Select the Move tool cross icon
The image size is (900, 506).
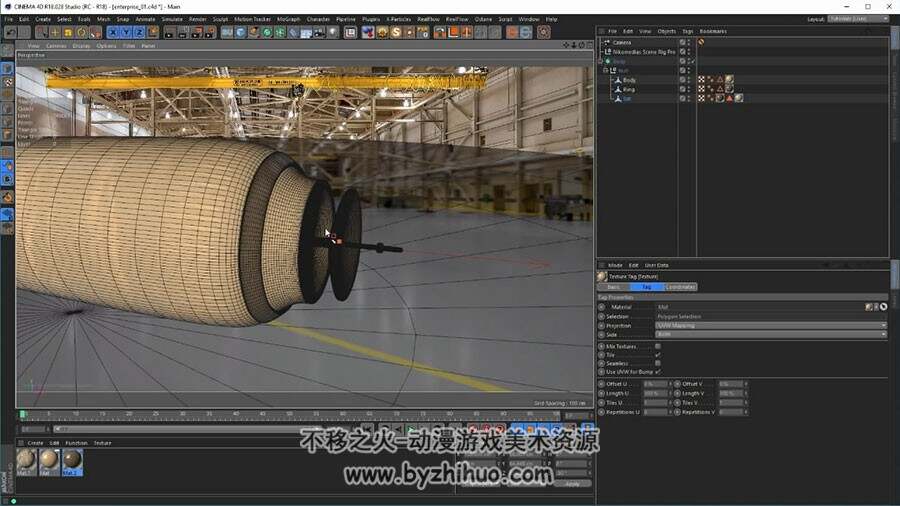click(55, 33)
